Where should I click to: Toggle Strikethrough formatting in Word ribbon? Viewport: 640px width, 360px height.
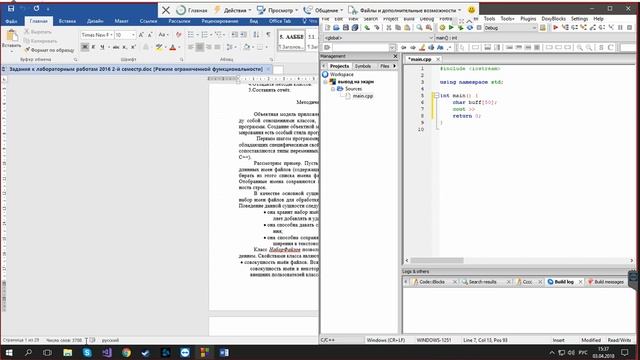[116, 47]
